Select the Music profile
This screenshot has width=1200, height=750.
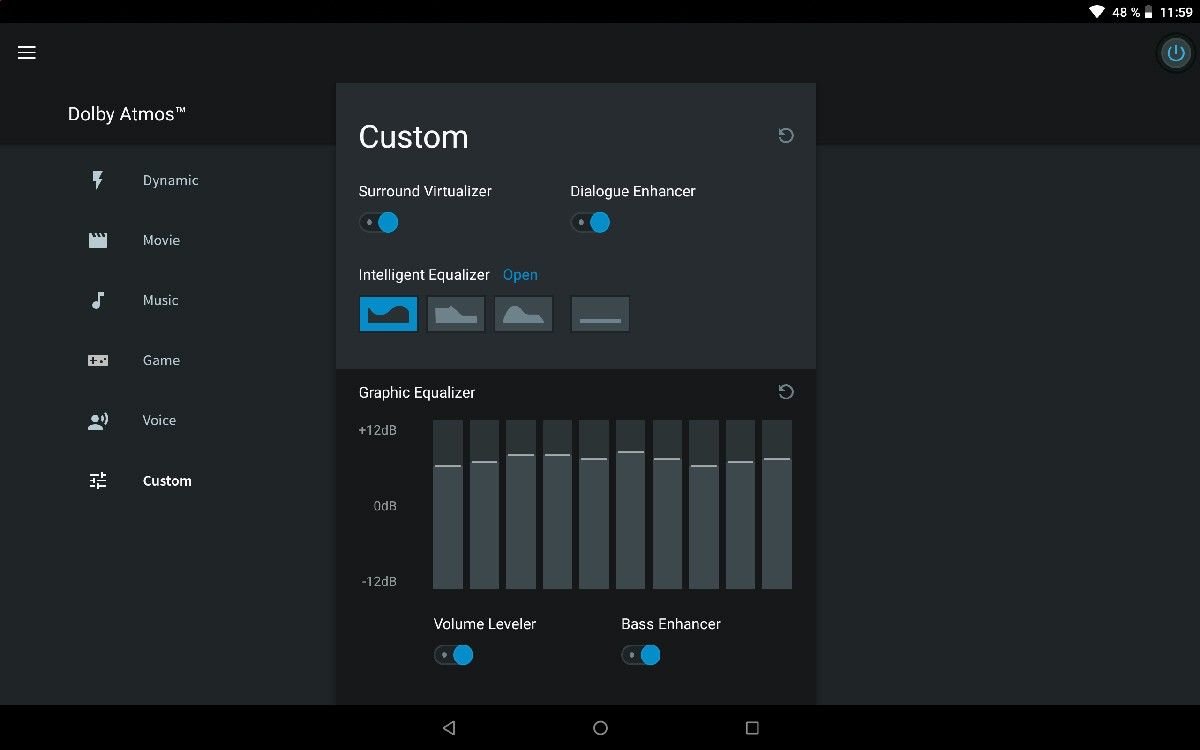coord(160,300)
